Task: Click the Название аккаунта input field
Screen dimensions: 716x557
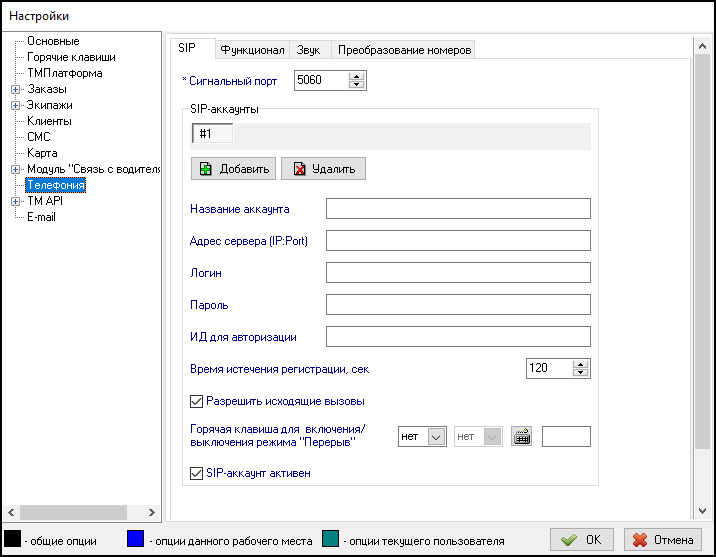Action: click(458, 208)
